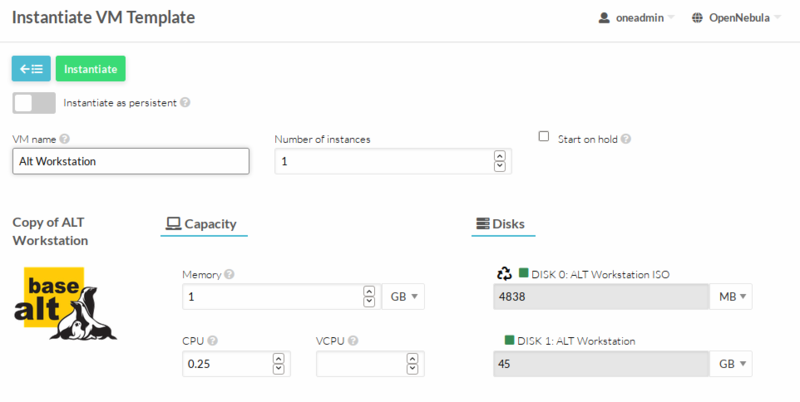The image size is (800, 402).
Task: Click the server icon beside Disks
Action: tap(483, 223)
